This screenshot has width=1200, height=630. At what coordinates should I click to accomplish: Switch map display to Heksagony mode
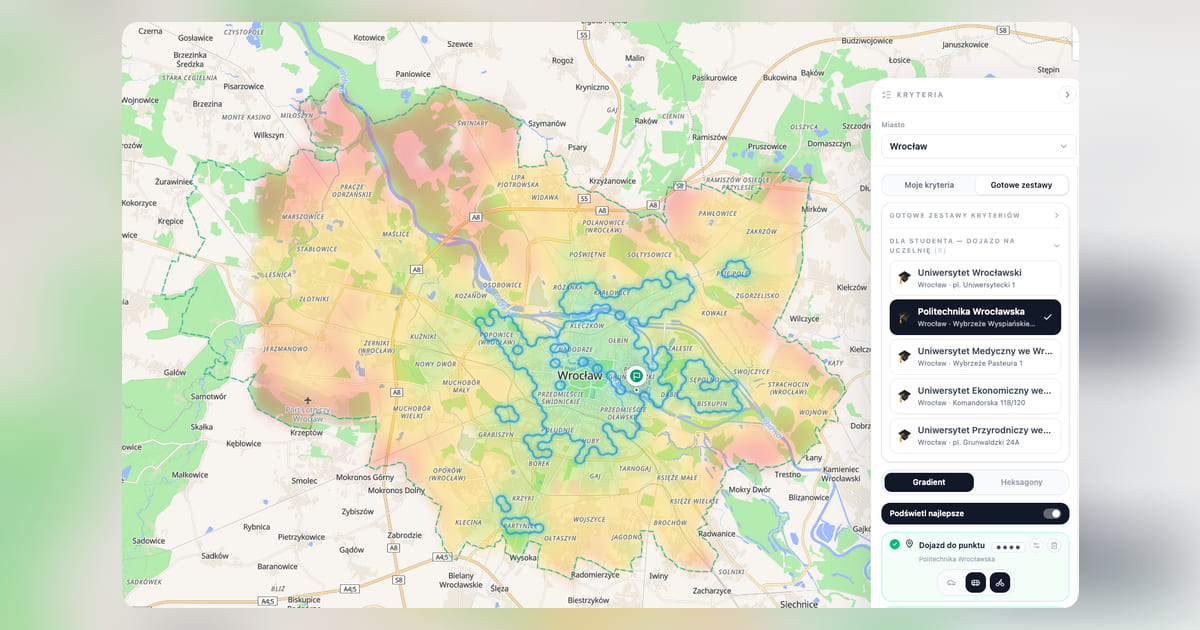(x=1021, y=482)
